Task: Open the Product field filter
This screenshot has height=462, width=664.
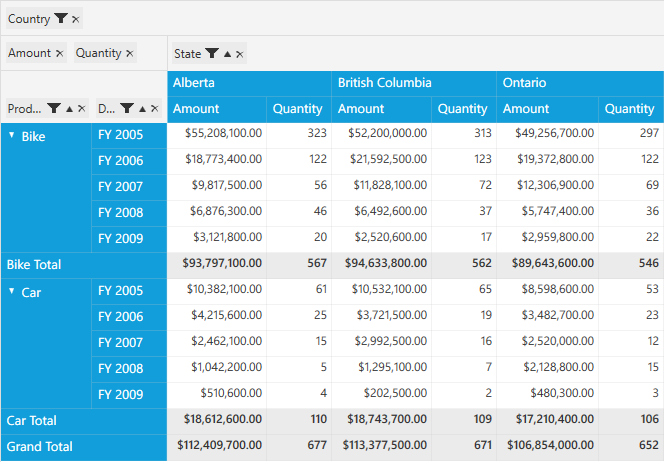Action: (54, 108)
